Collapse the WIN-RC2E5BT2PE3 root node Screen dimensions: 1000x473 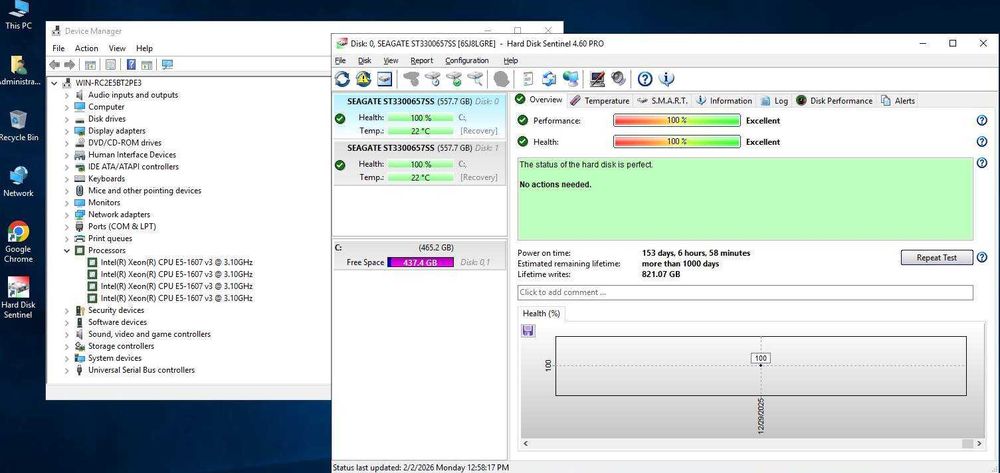[55, 83]
